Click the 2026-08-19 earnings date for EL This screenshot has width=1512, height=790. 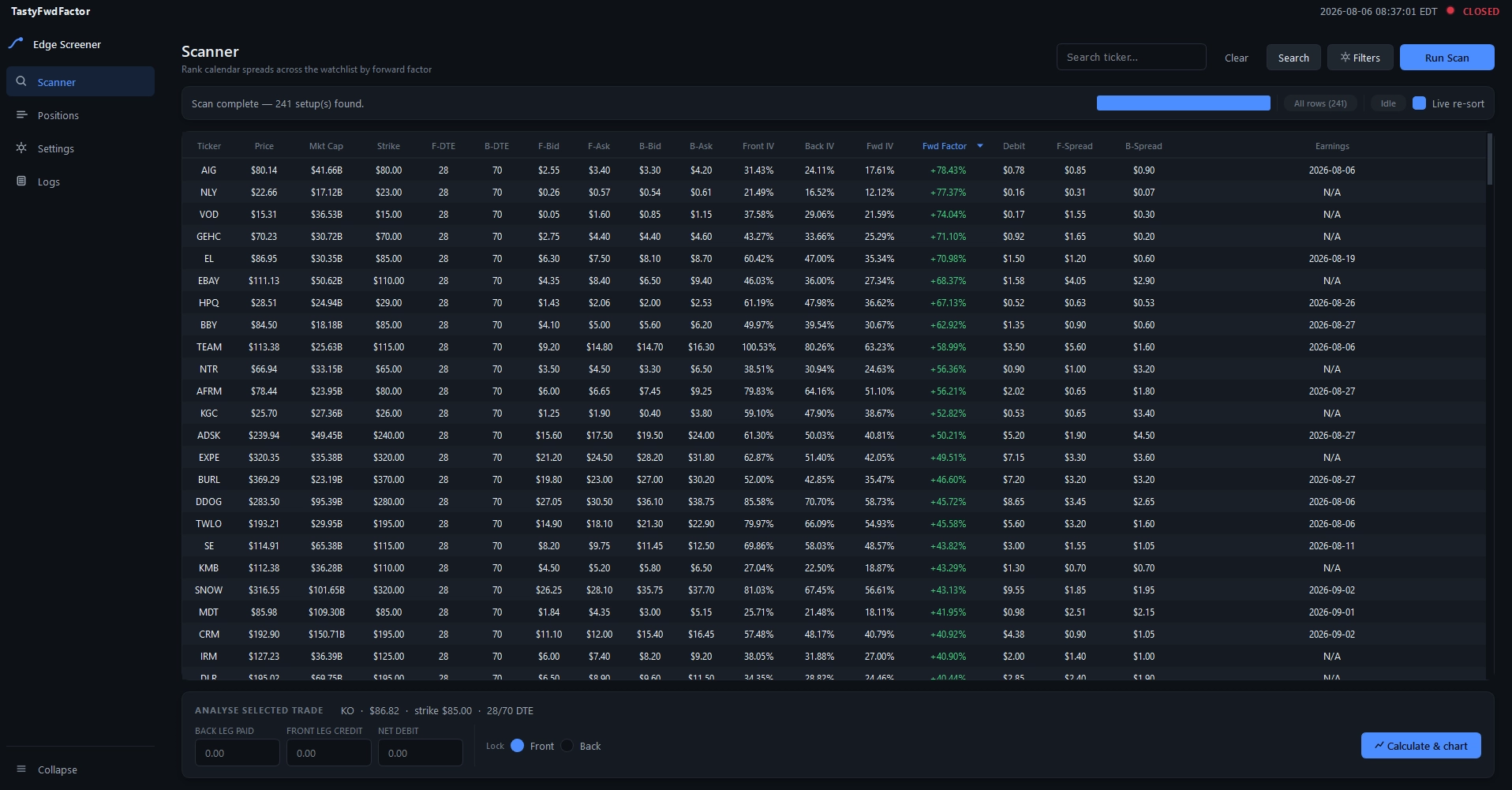pyautogui.click(x=1332, y=258)
